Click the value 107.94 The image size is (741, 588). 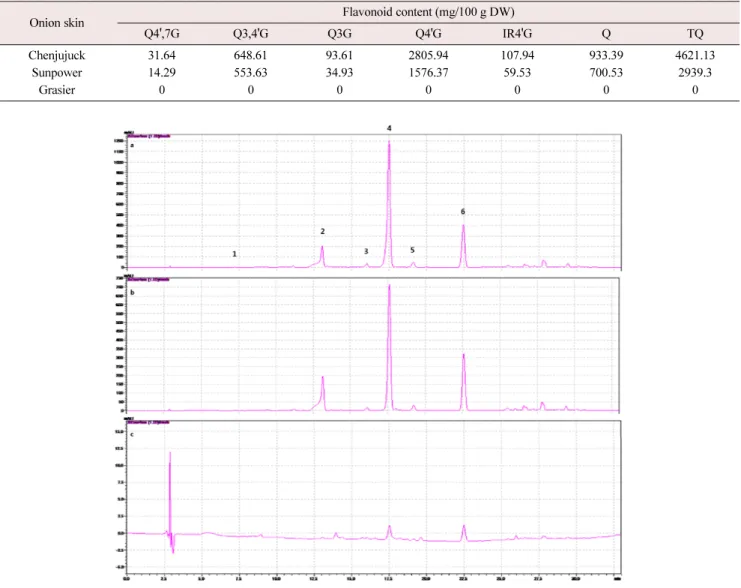point(517,55)
